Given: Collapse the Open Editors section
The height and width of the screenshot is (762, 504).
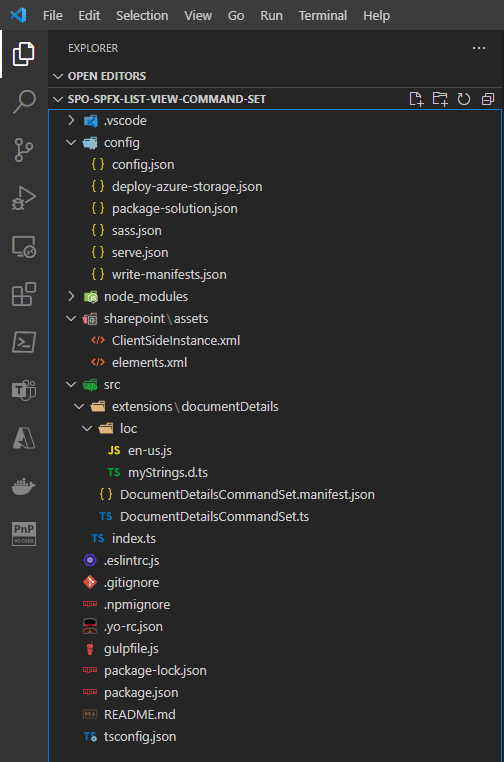Looking at the screenshot, I should [275, 76].
